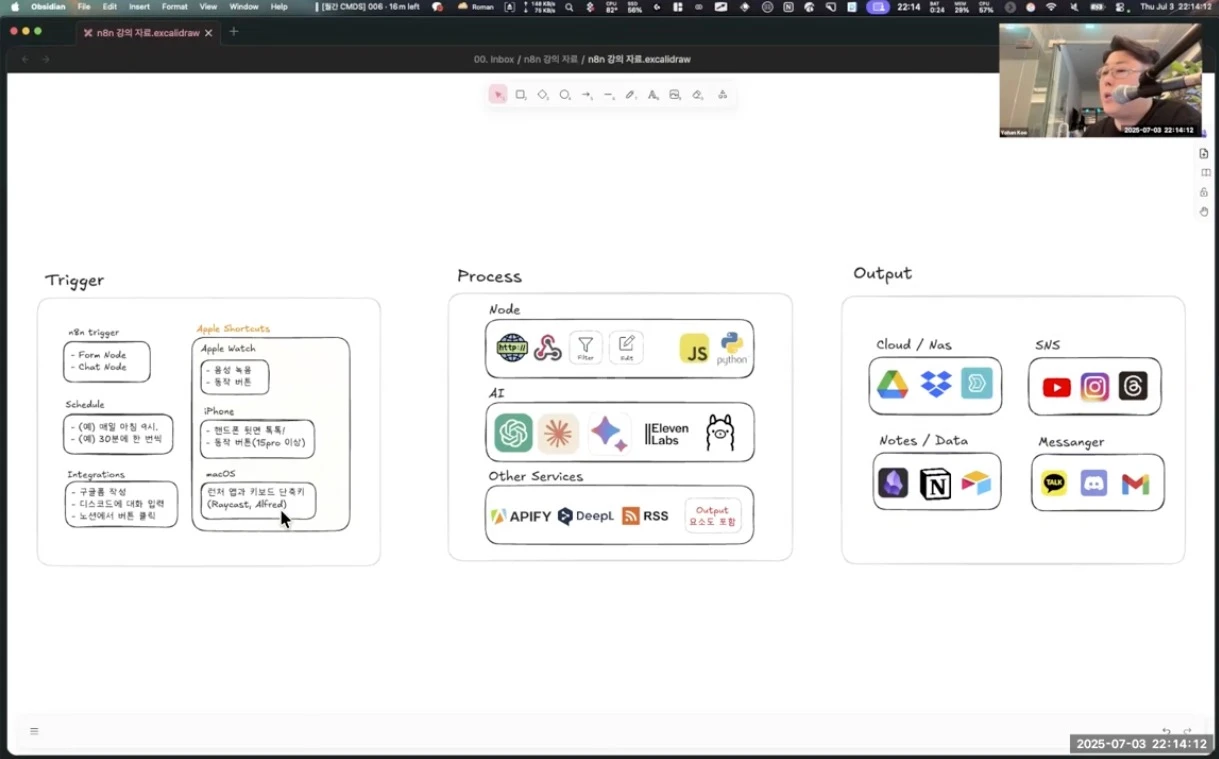
Task: Open the Format menu
Action: 175,7
